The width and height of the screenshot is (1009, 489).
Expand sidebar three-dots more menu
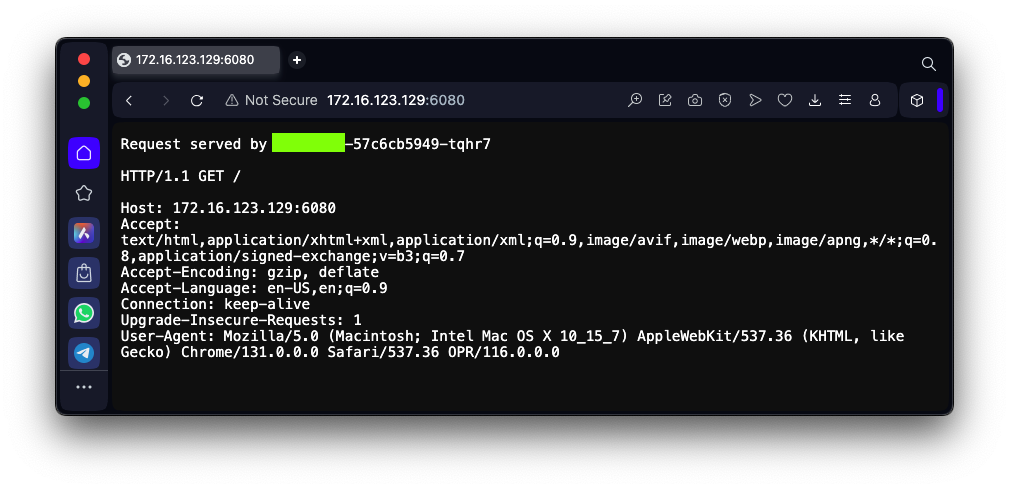click(84, 387)
